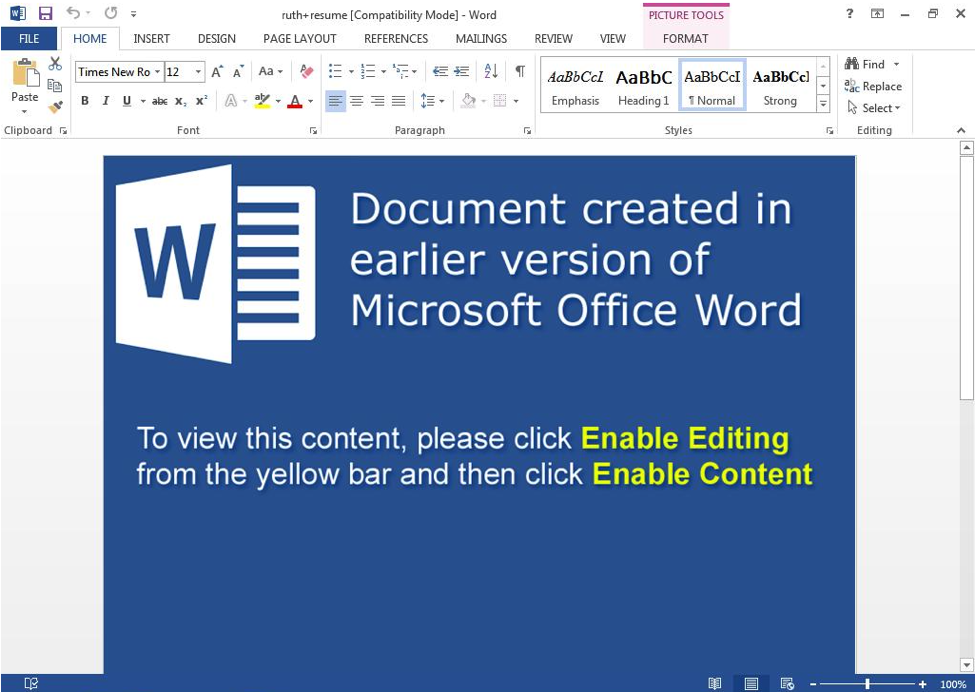This screenshot has width=975, height=692.
Task: Open Numbering list dropdown arrow
Action: [384, 72]
